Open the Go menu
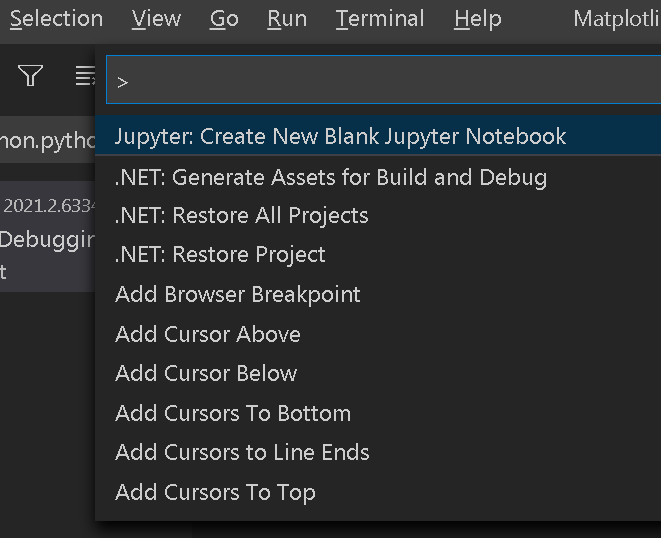Screen dimensions: 661x538 pyautogui.click(x=224, y=19)
